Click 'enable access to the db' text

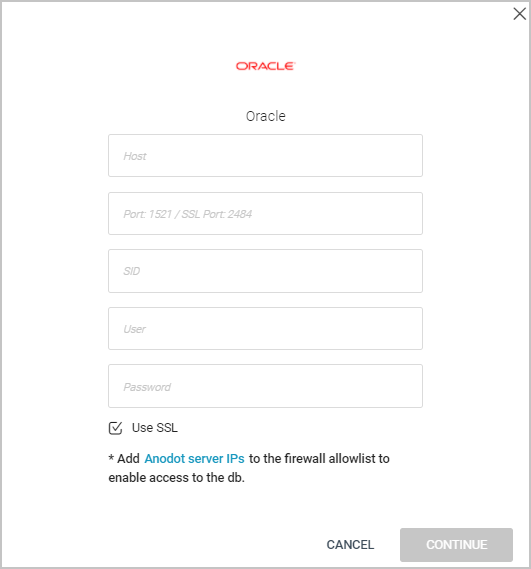pos(176,478)
